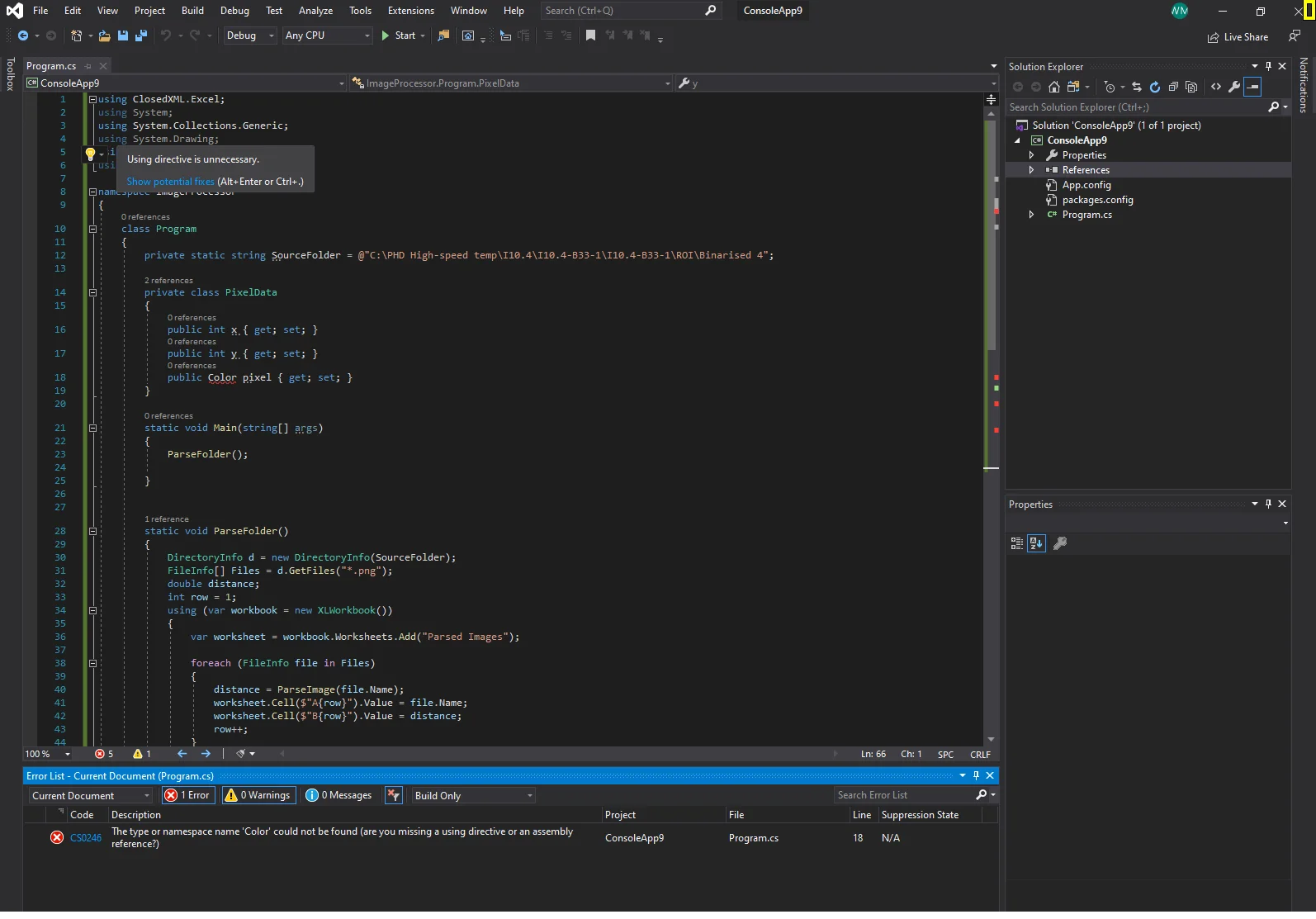This screenshot has width=1316, height=919.
Task: Open the Build menu
Action: [192, 11]
